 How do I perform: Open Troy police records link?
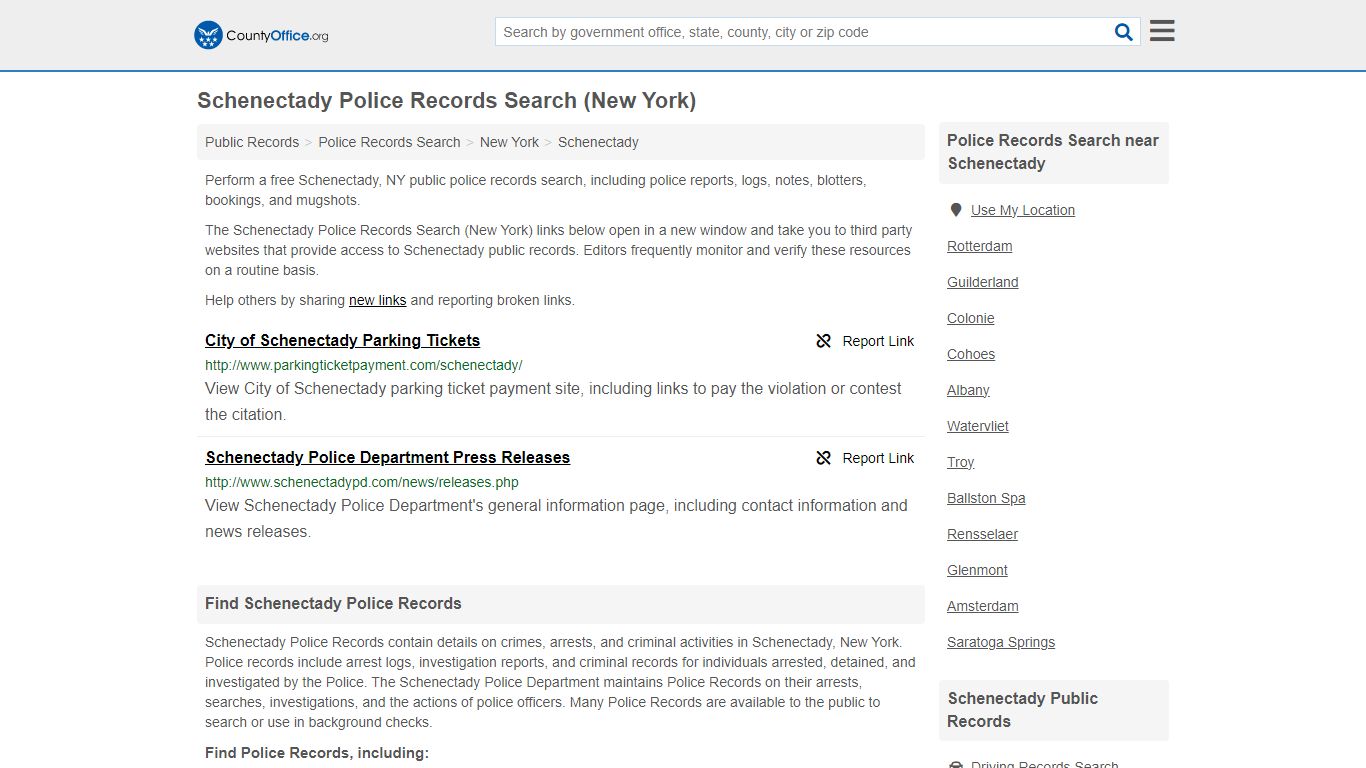(960, 462)
